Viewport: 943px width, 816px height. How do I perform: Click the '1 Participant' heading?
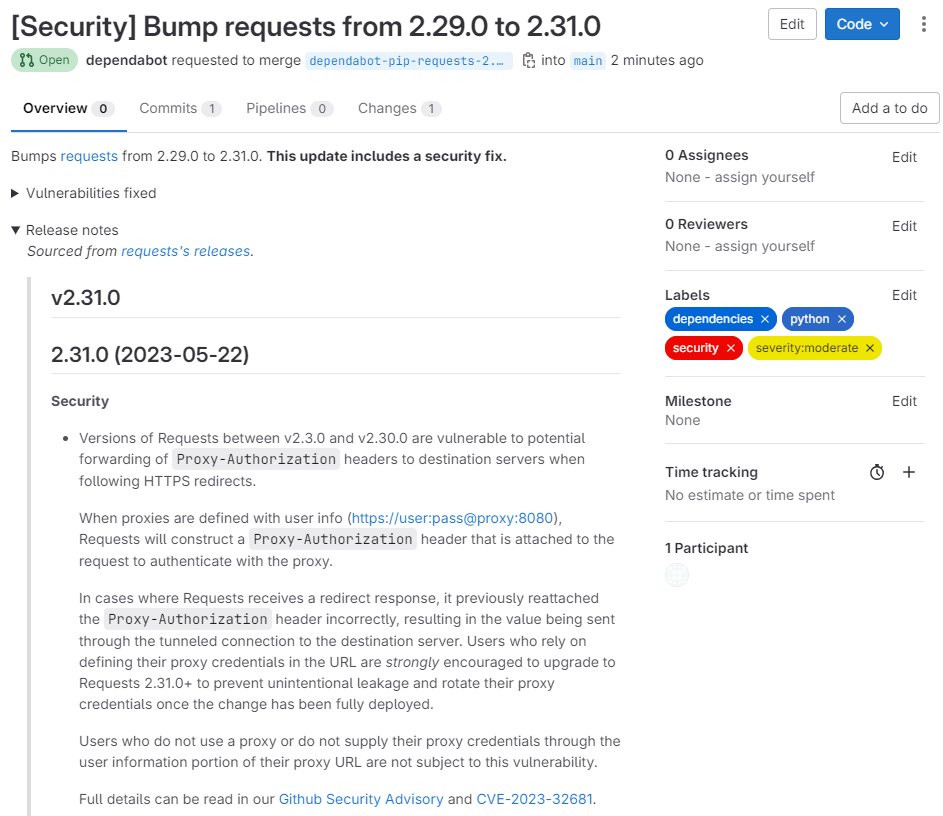[706, 548]
